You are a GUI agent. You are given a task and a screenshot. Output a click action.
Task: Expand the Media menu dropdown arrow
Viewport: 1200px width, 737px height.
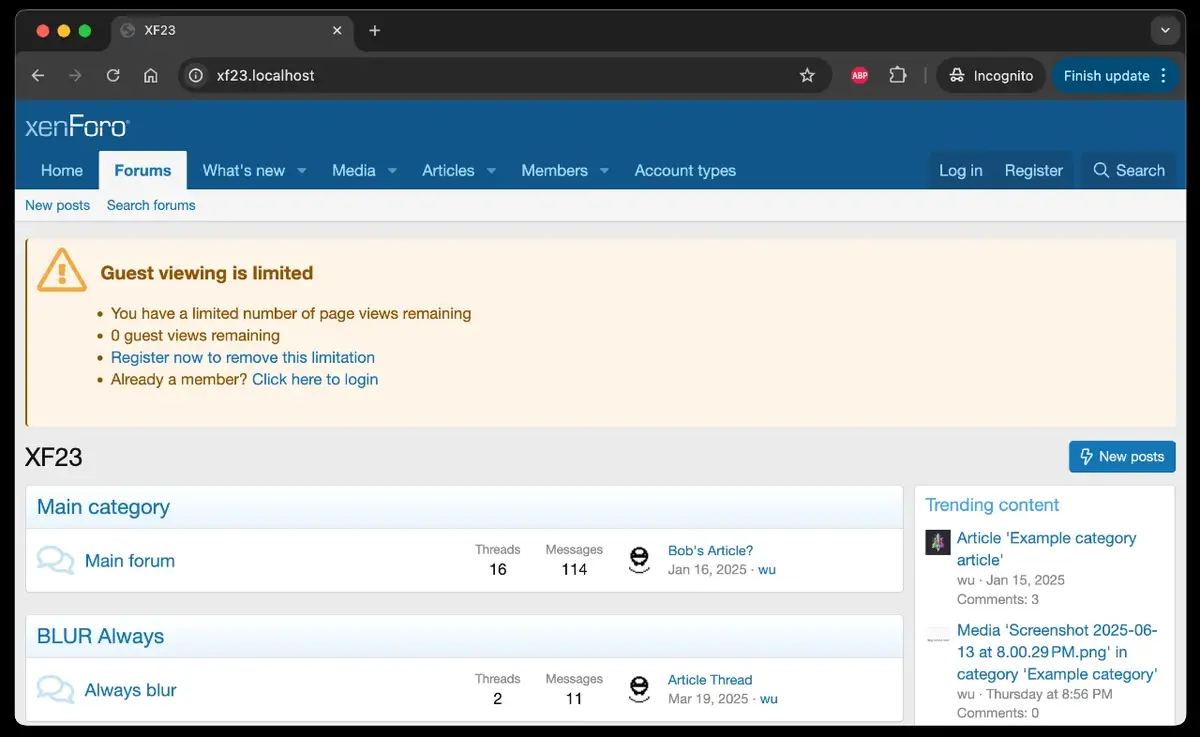click(392, 171)
